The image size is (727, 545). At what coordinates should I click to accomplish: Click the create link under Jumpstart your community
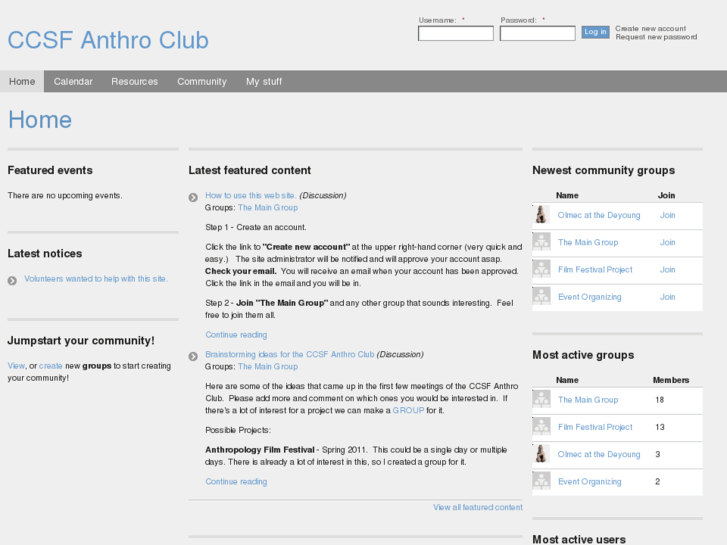51,366
